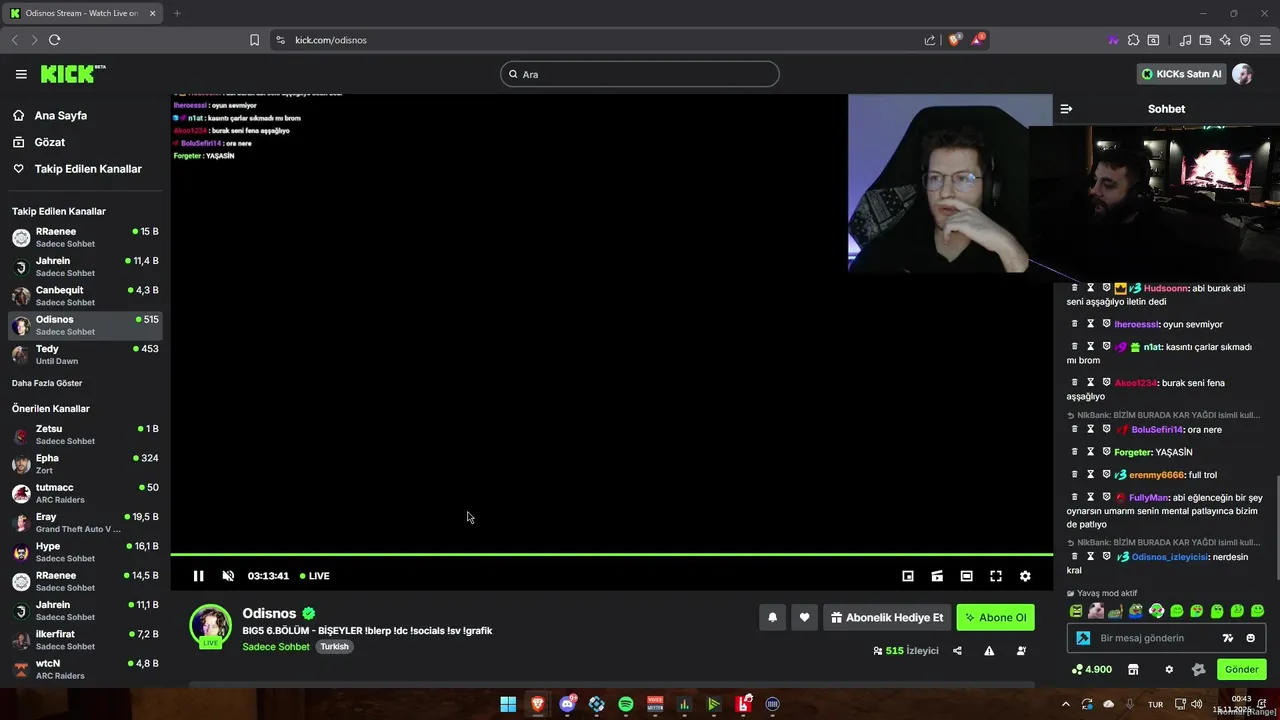Open the user profile avatar menu

1242,74
